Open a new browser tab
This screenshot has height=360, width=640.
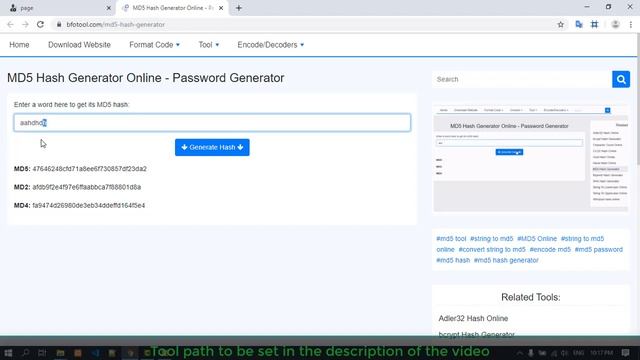(x=239, y=8)
